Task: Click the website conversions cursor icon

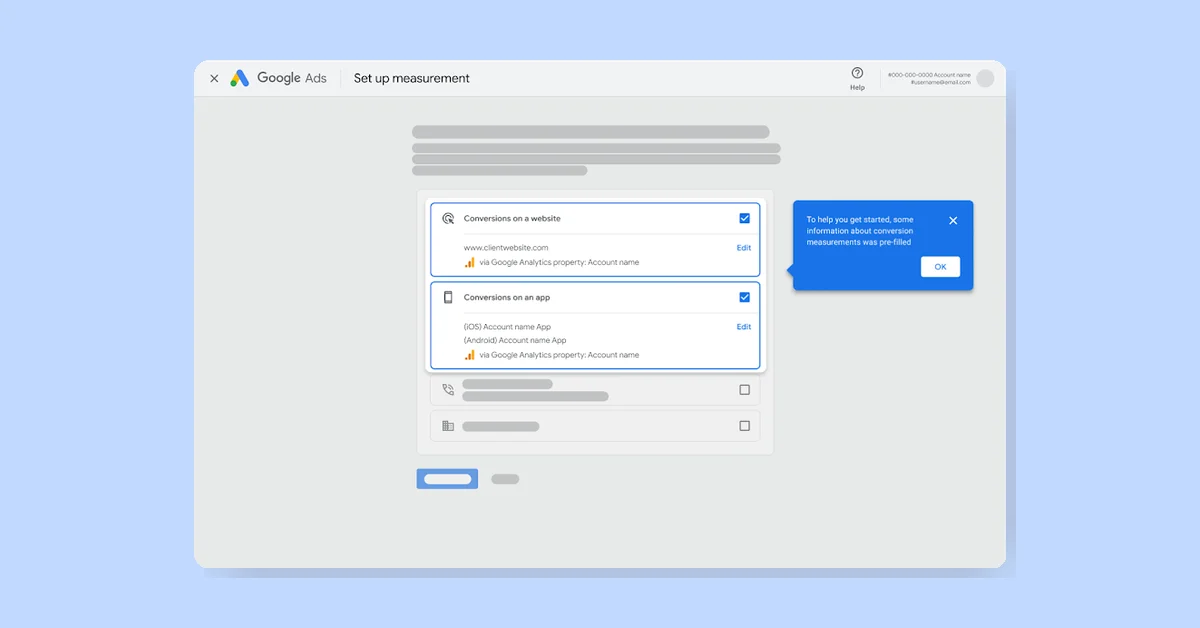Action: pos(448,218)
